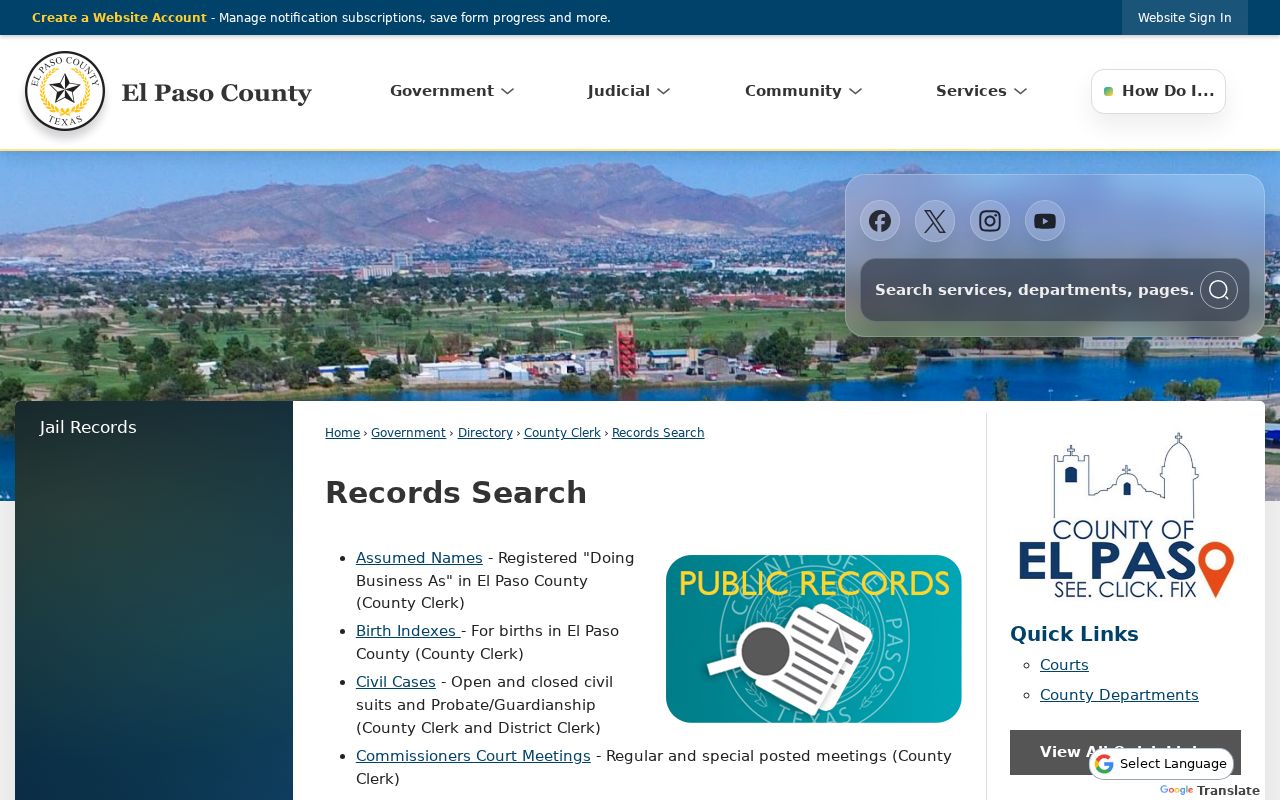Click the Records Search breadcrumb link
The image size is (1280, 800).
coord(658,433)
